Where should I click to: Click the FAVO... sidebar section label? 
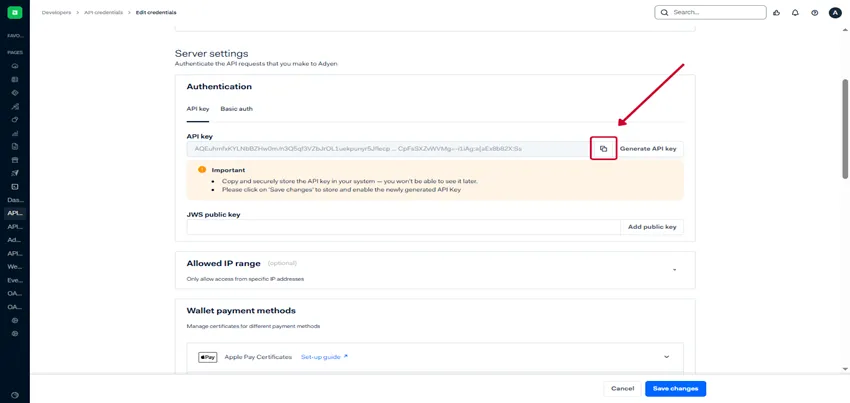[x=15, y=36]
